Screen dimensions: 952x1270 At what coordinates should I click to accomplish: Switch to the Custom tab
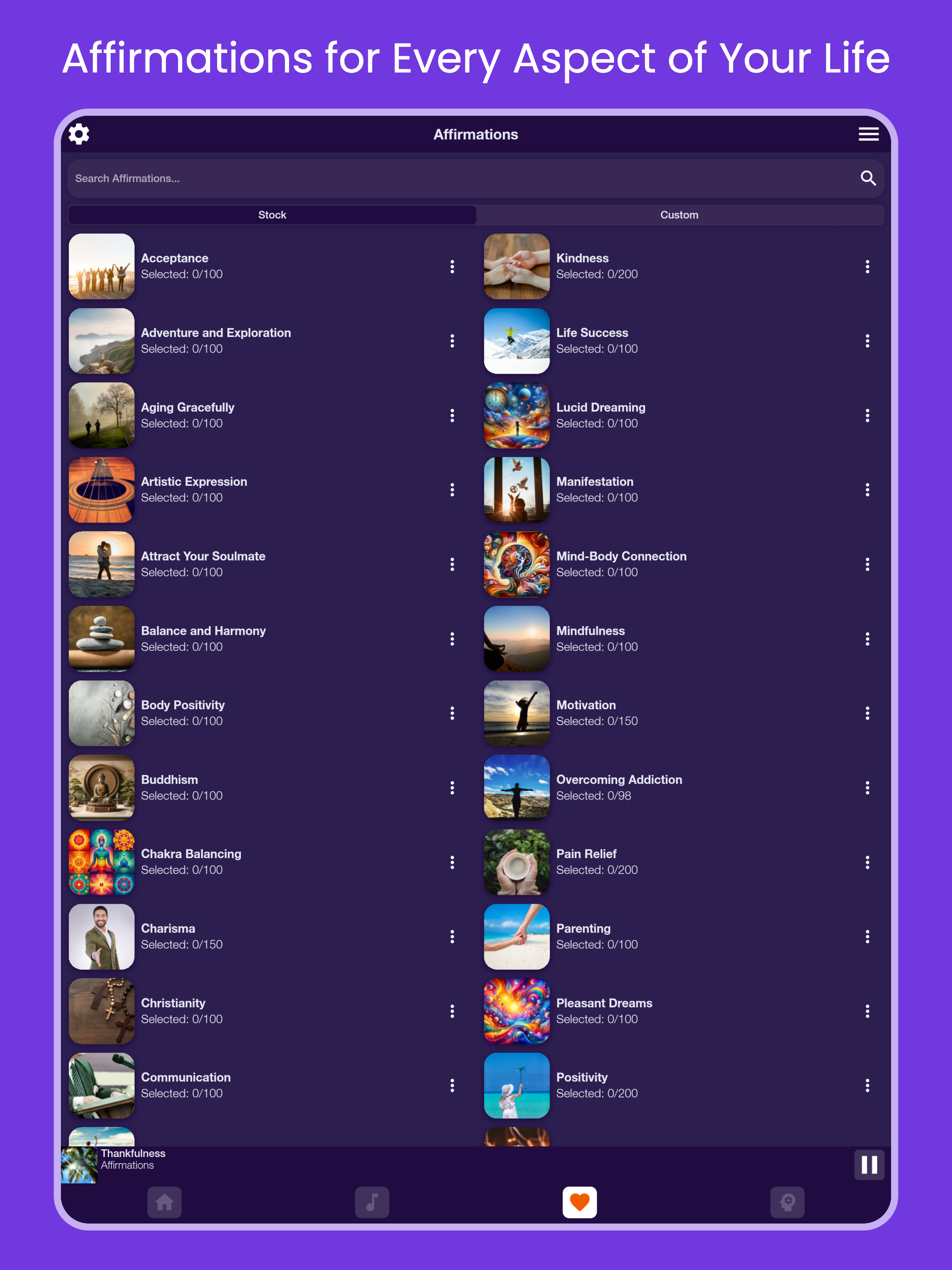[679, 215]
